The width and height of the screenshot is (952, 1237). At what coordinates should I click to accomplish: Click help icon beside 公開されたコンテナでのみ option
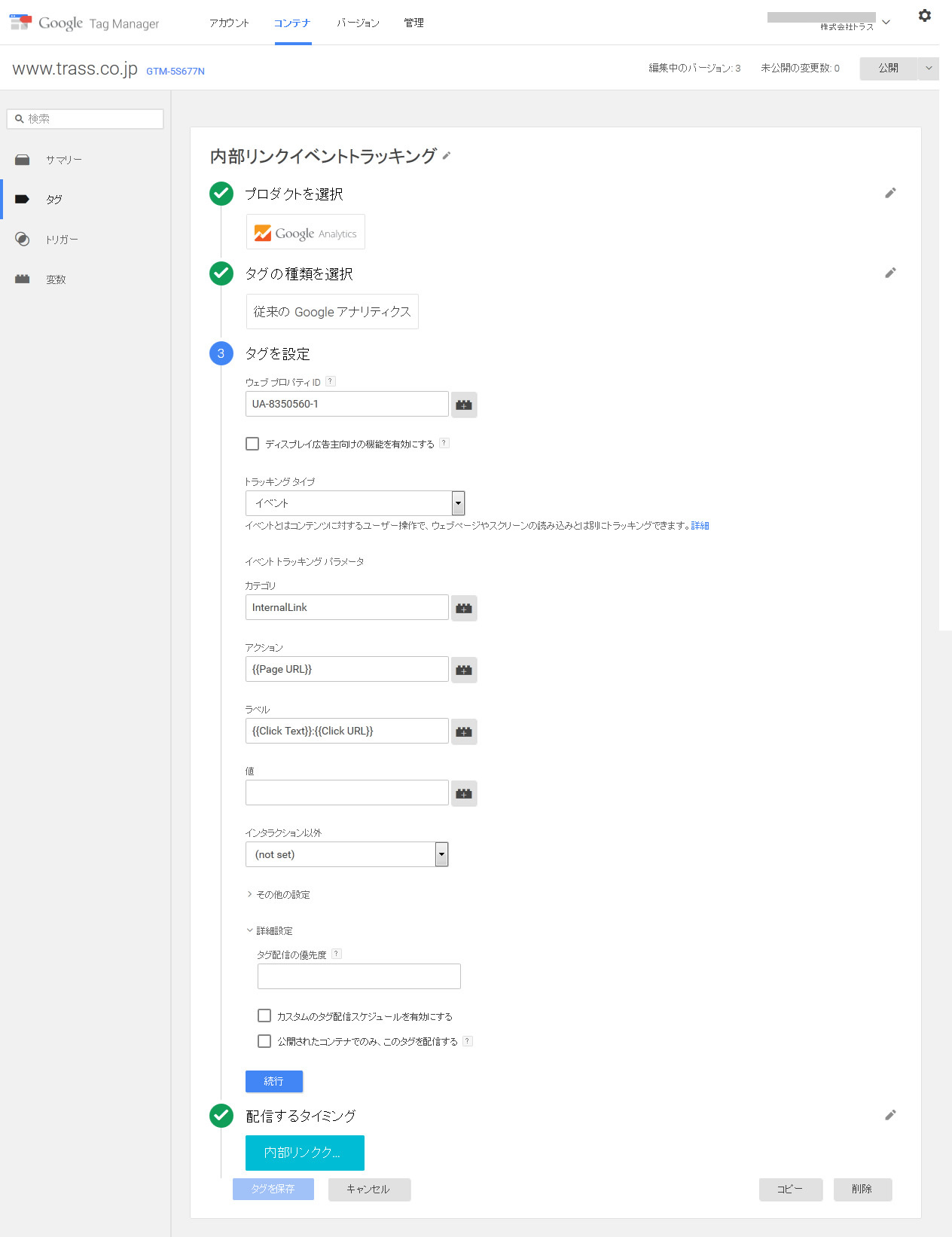[468, 1041]
